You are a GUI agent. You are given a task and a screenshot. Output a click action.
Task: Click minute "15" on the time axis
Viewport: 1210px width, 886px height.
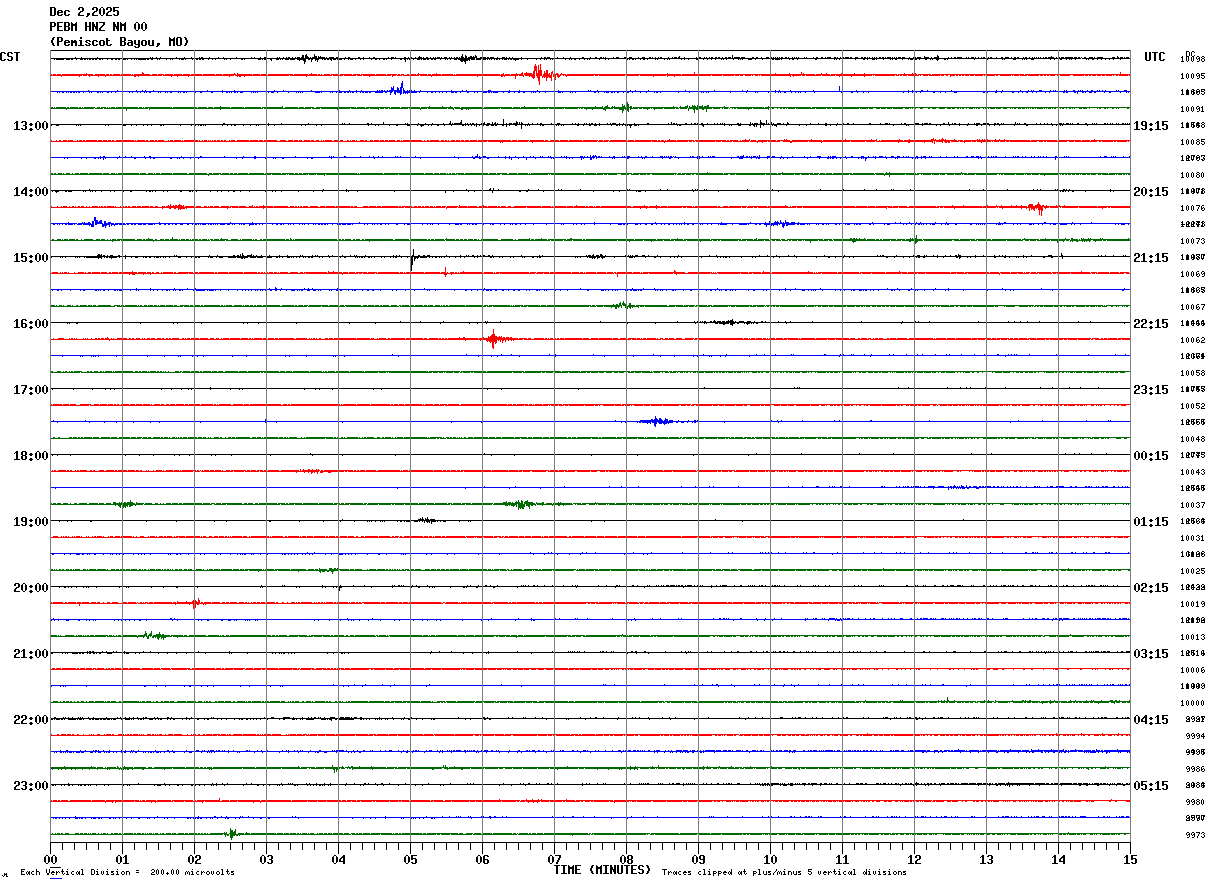click(x=1130, y=859)
